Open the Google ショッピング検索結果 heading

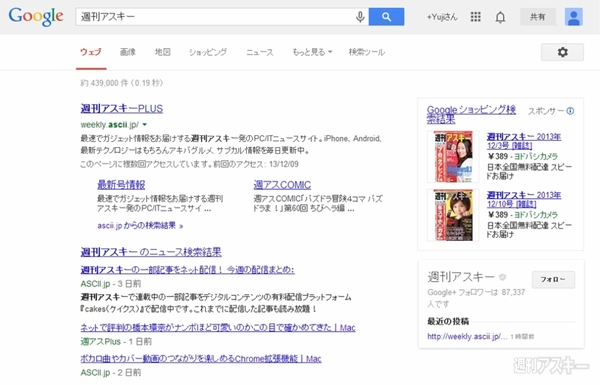tap(471, 114)
